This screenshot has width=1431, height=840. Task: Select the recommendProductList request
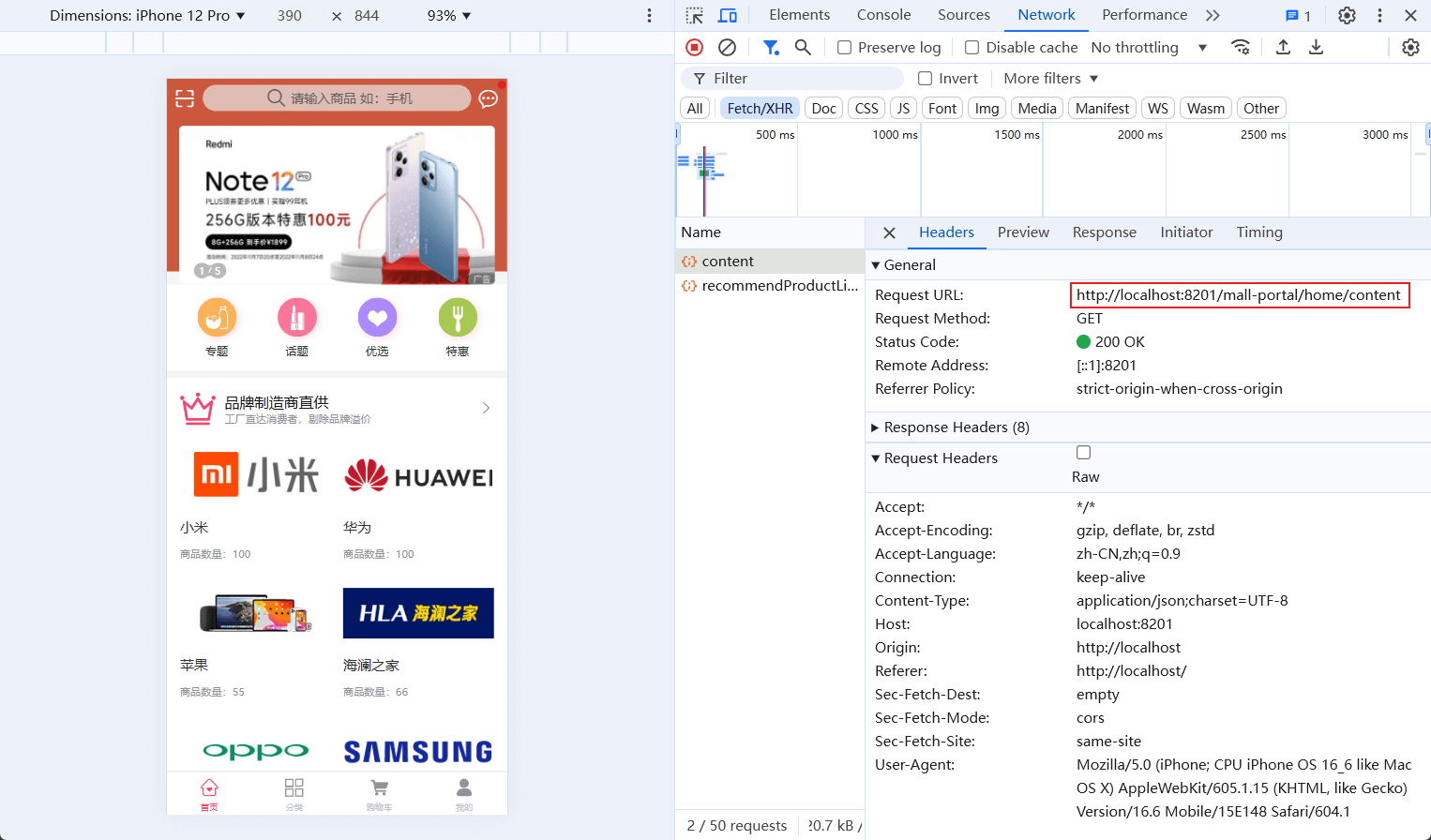[x=778, y=286]
